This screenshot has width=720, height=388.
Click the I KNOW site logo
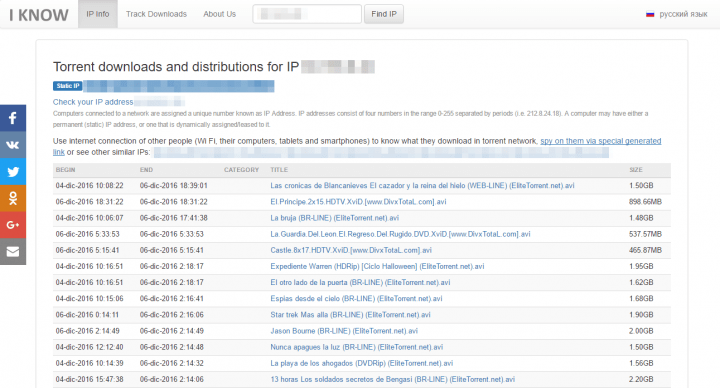point(39,15)
